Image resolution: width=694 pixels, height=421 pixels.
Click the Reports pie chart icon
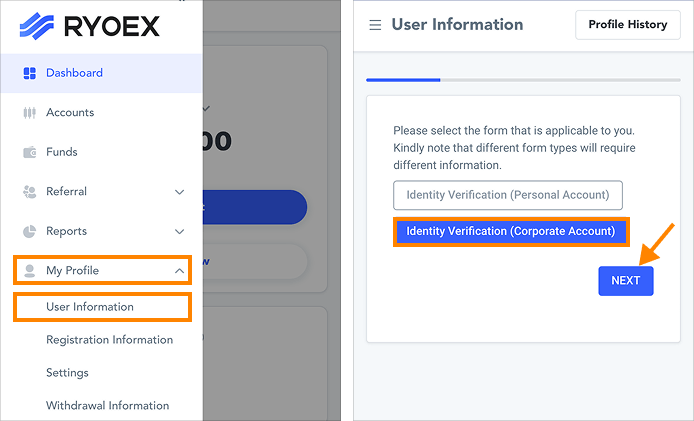[x=29, y=231]
